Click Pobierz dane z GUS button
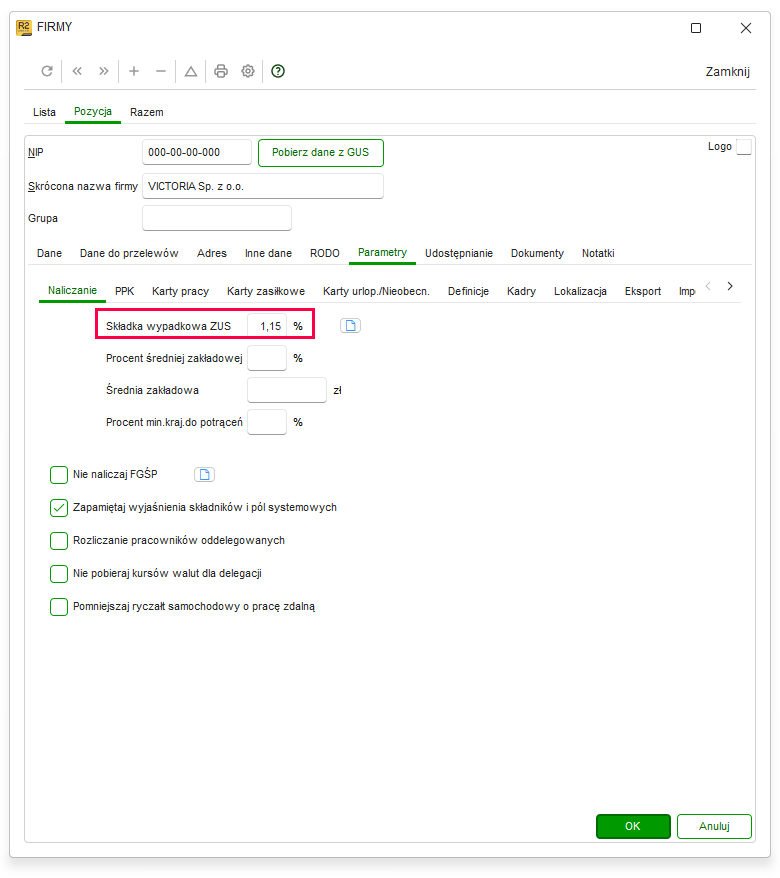780x878 pixels. (x=321, y=153)
